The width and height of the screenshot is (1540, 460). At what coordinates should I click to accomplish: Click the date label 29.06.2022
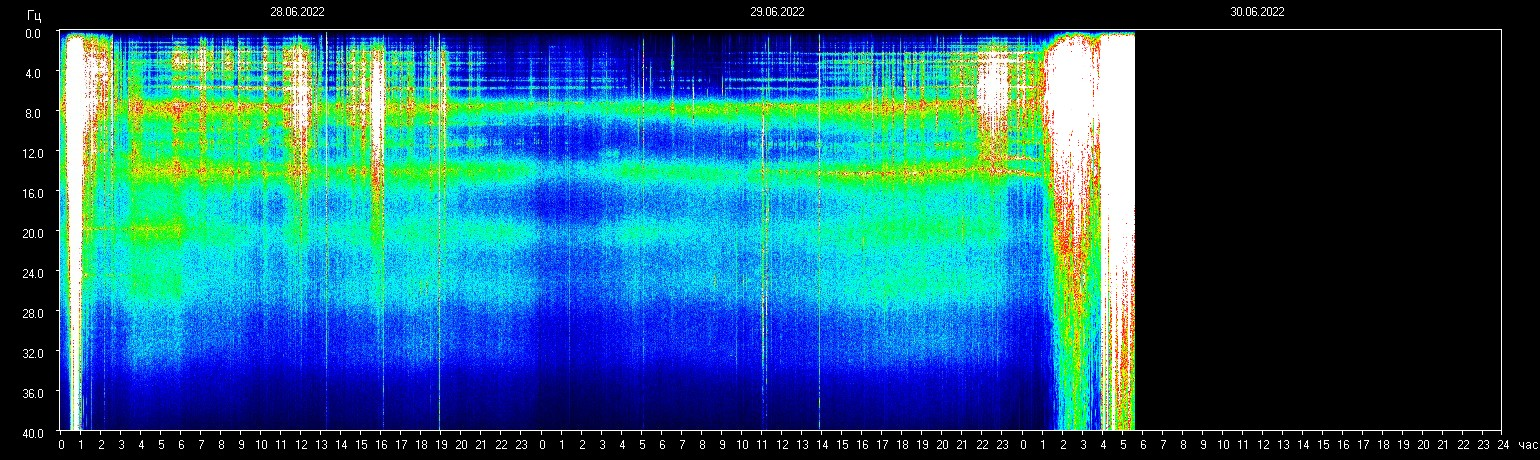coord(777,13)
